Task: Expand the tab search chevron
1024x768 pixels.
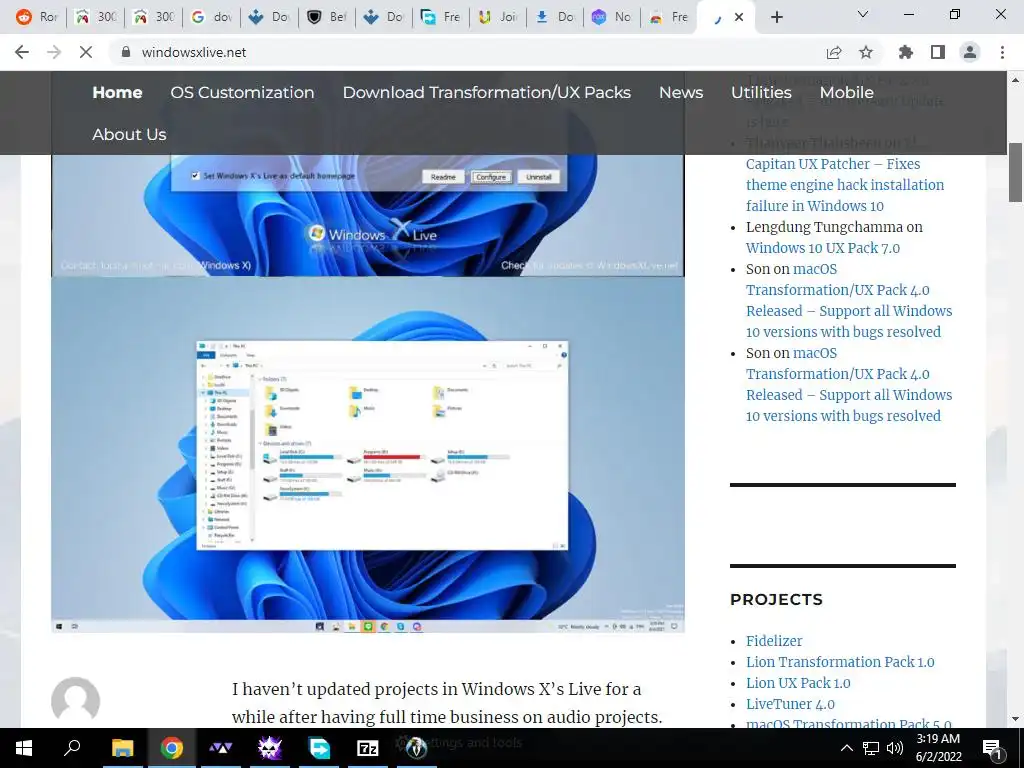Action: click(863, 14)
